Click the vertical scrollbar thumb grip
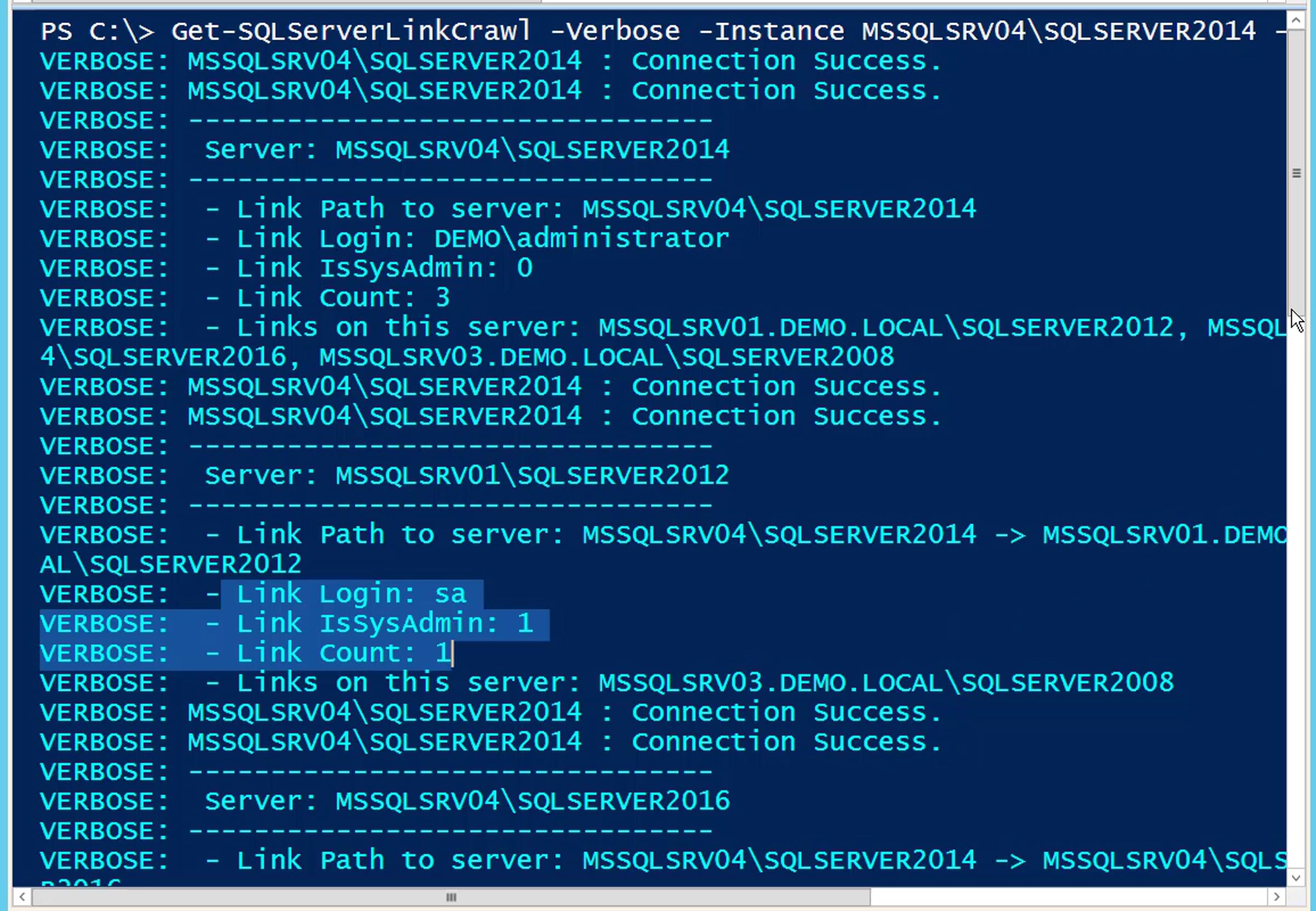The height and width of the screenshot is (911, 1316). 1296,173
